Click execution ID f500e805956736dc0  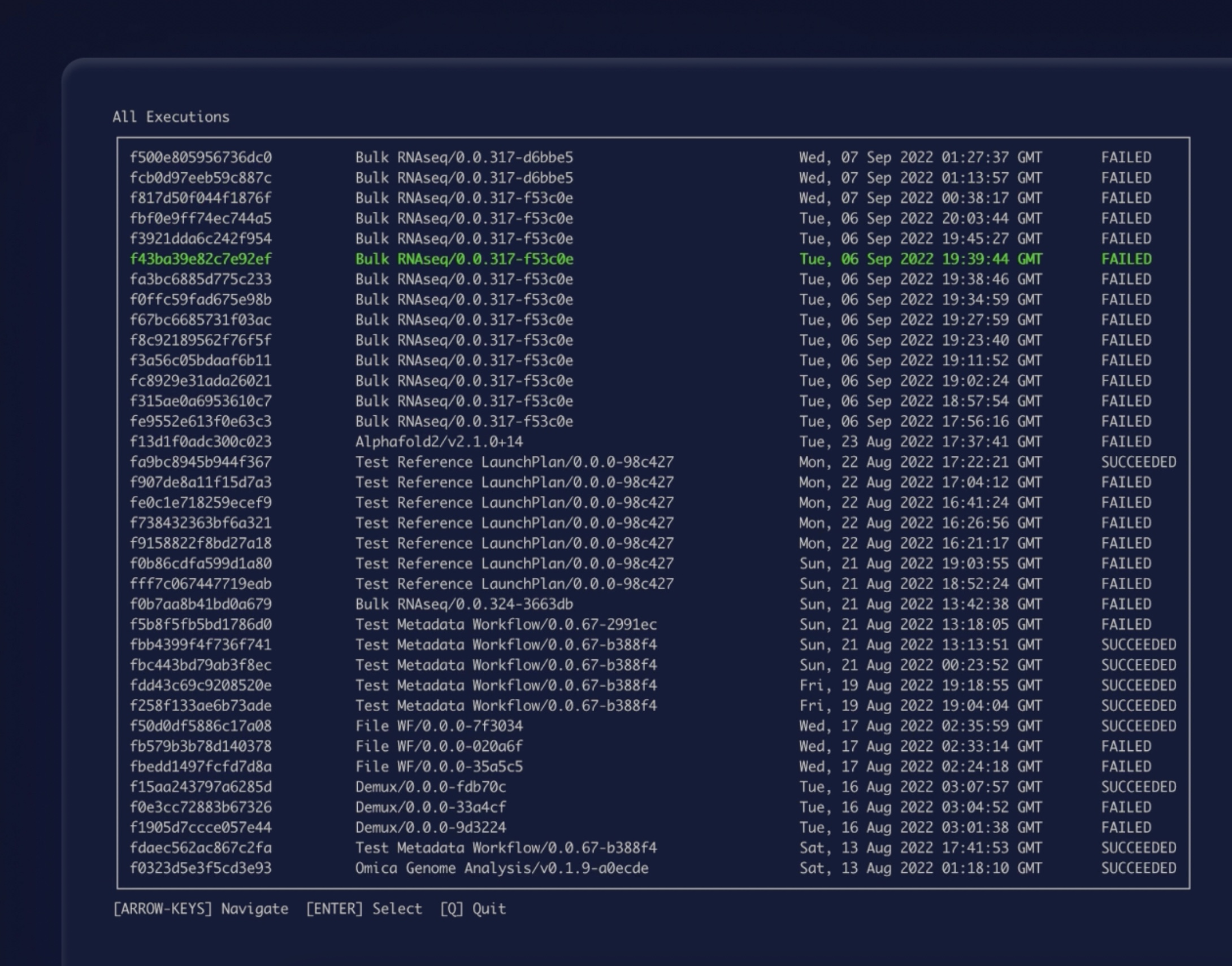pos(200,157)
